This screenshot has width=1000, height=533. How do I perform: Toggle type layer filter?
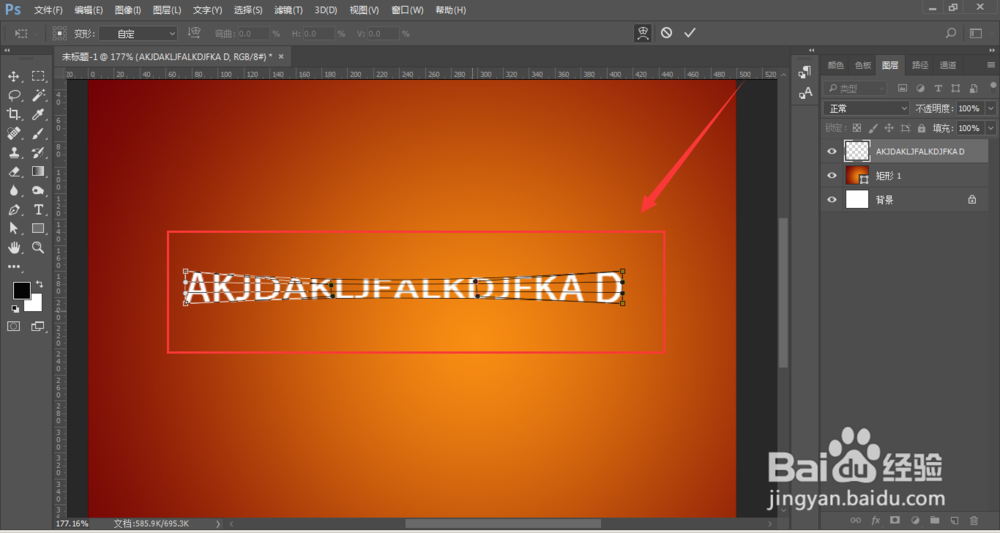(938, 89)
